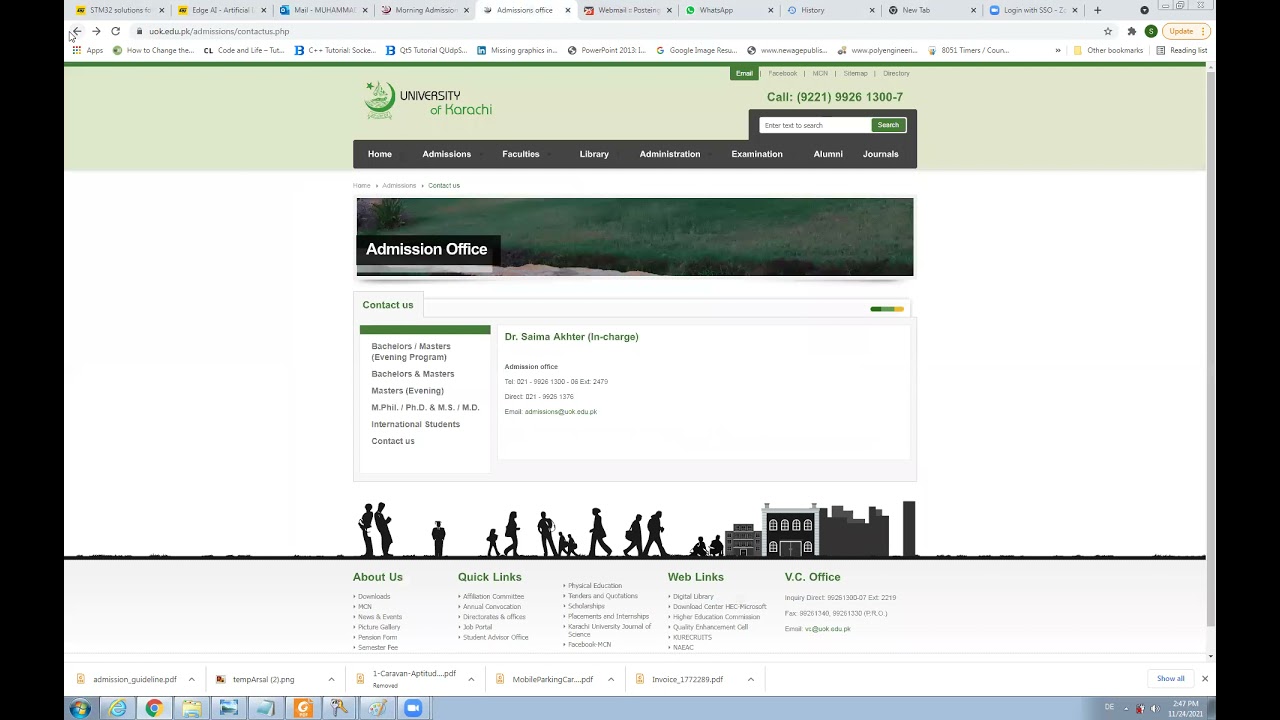This screenshot has width=1280, height=720.
Task: Click the Update button in Chrome toolbar
Action: (1185, 31)
